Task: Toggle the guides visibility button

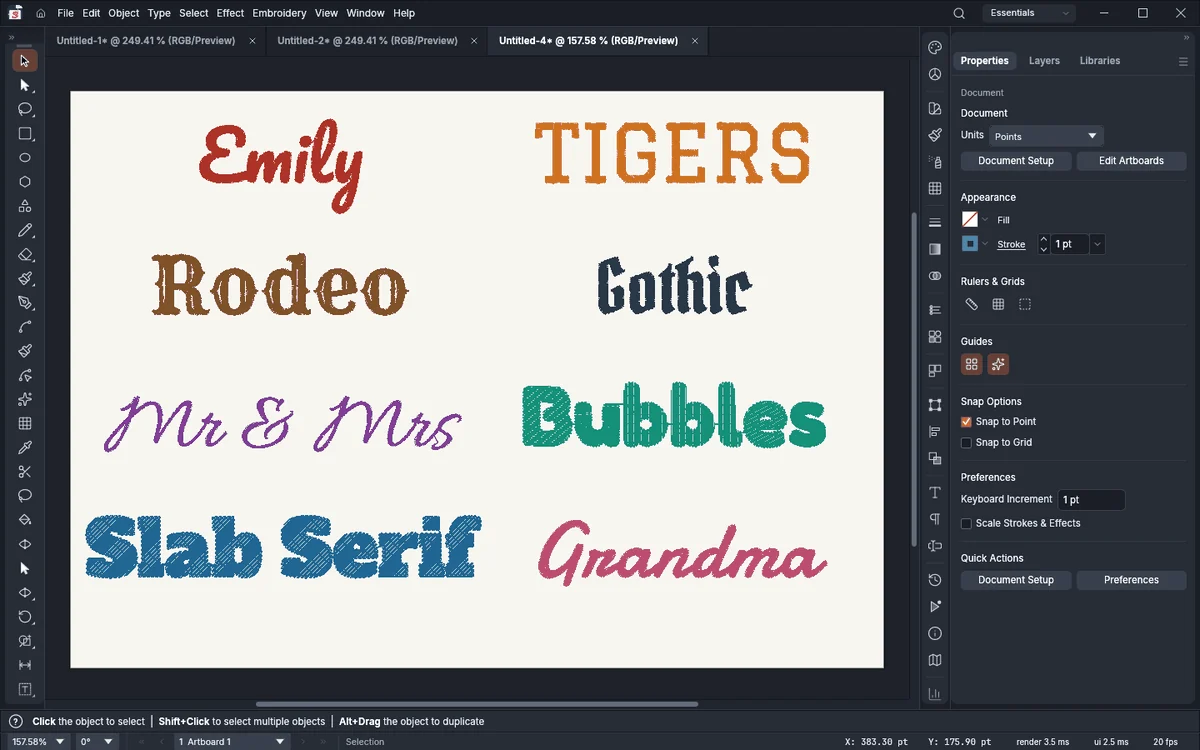Action: coord(971,365)
